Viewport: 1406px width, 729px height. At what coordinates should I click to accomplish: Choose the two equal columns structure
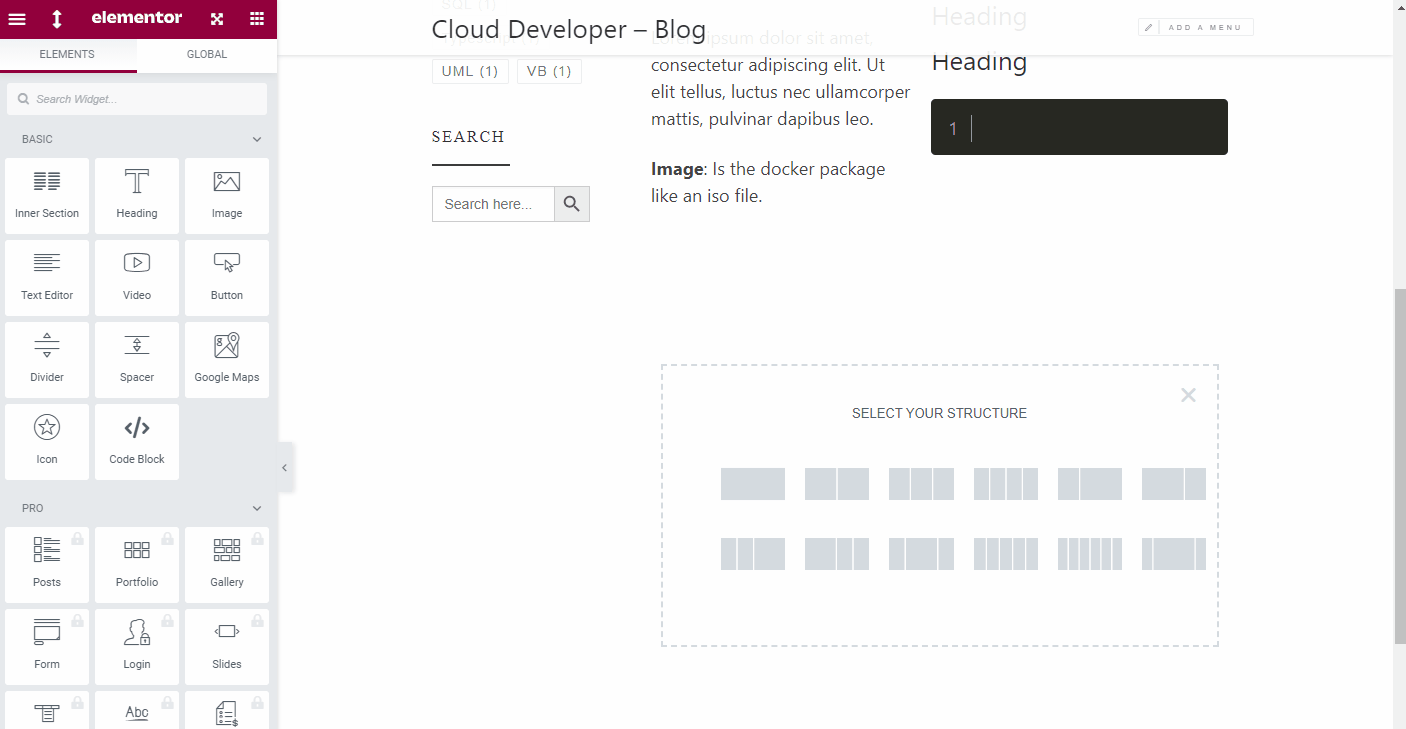(x=837, y=484)
